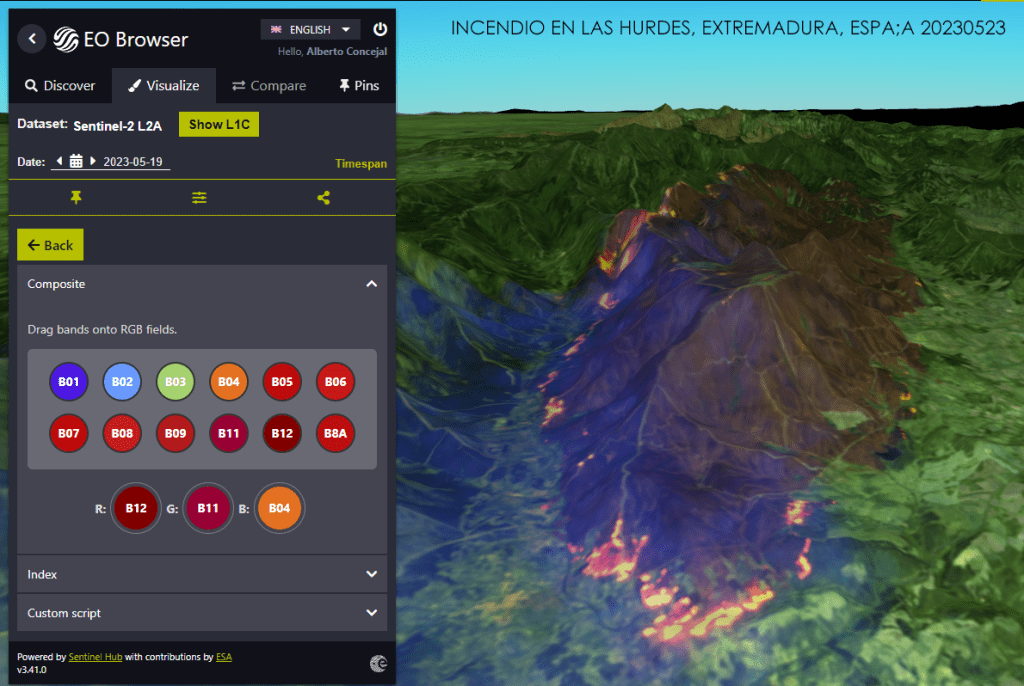1024x686 pixels.
Task: Pin the current layer with pin icon
Action: click(76, 198)
